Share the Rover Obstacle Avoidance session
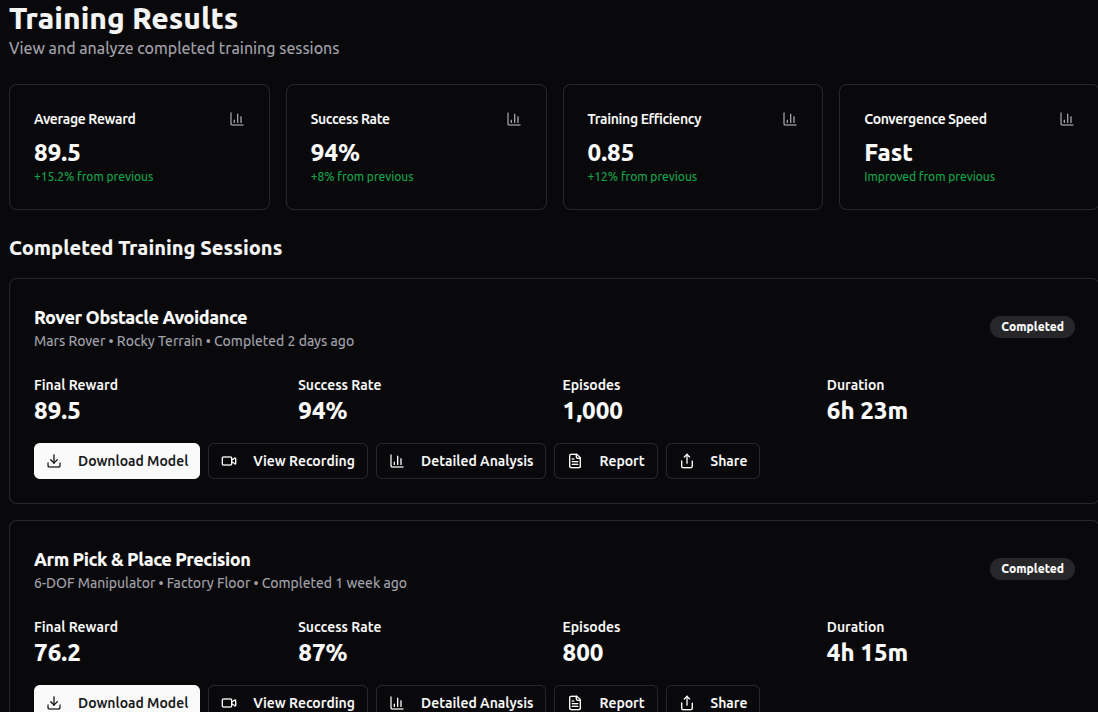 point(713,461)
